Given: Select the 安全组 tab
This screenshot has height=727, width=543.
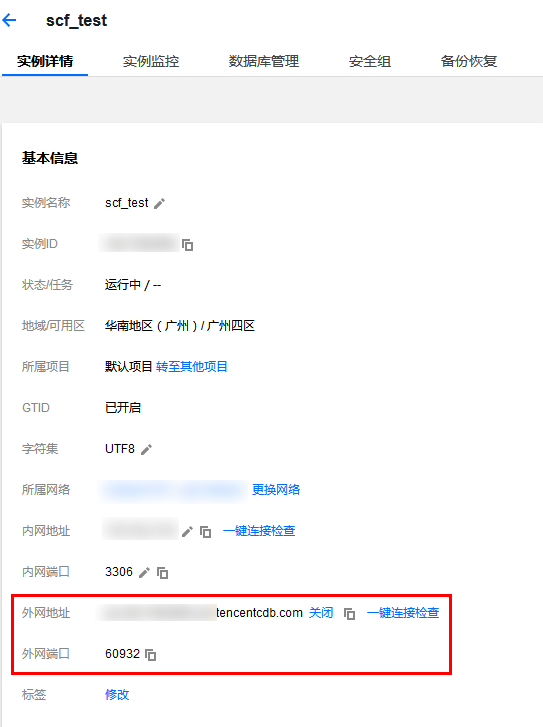Looking at the screenshot, I should [x=370, y=61].
